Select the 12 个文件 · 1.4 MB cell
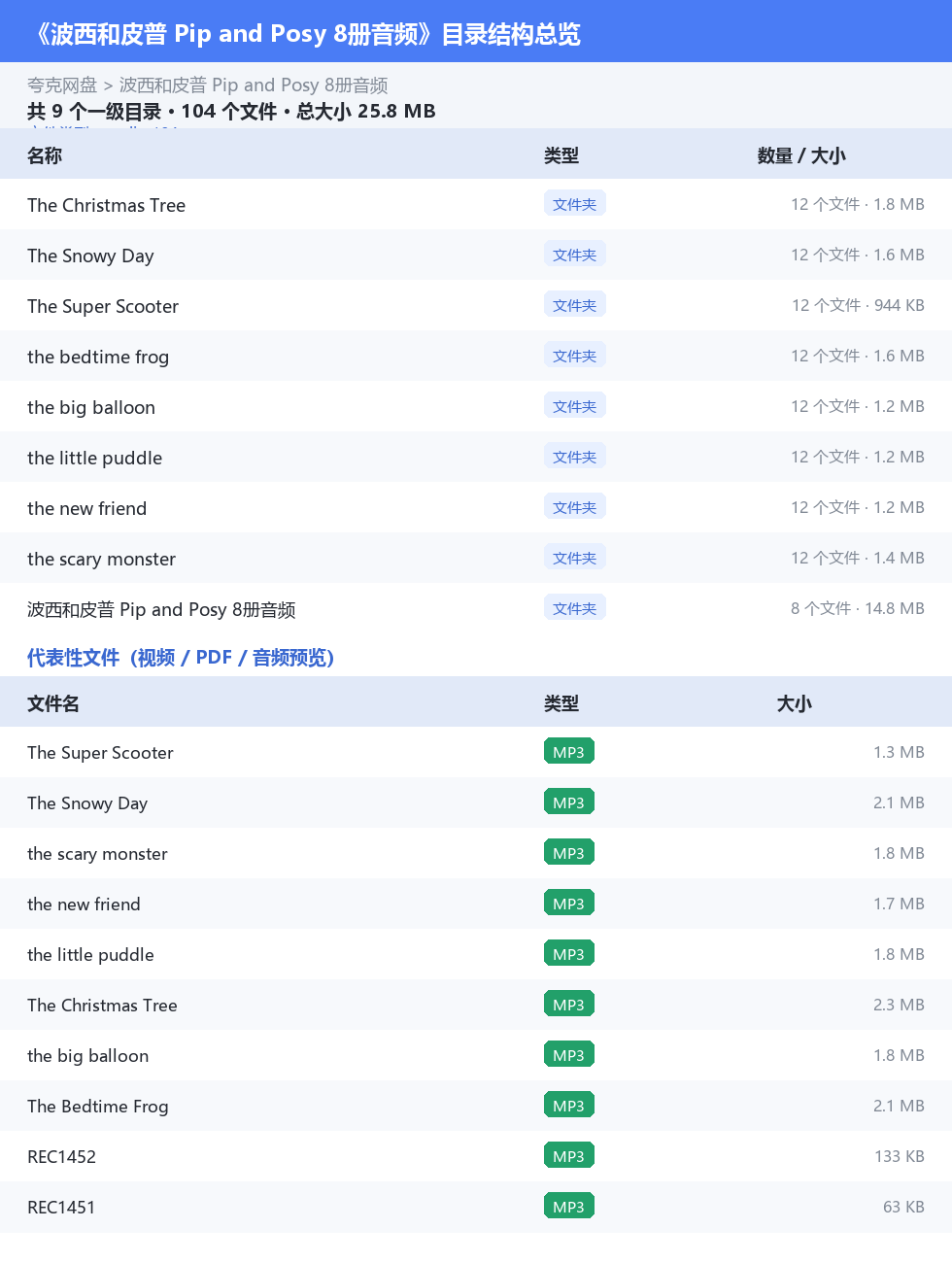The width and height of the screenshot is (952, 1263). click(858, 558)
